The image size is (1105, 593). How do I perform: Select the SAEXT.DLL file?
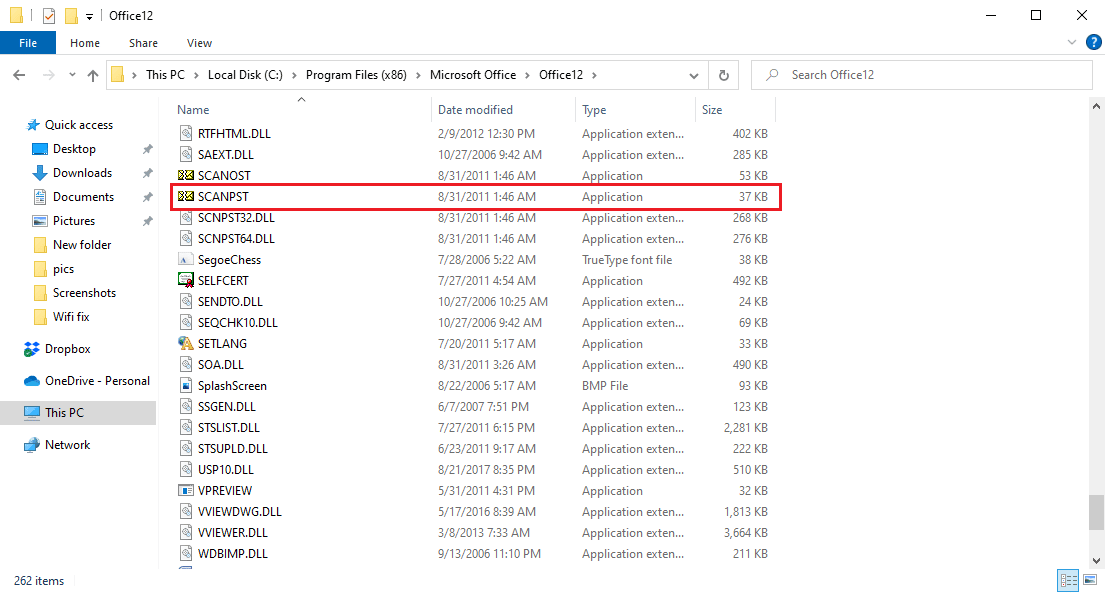click(x=226, y=154)
